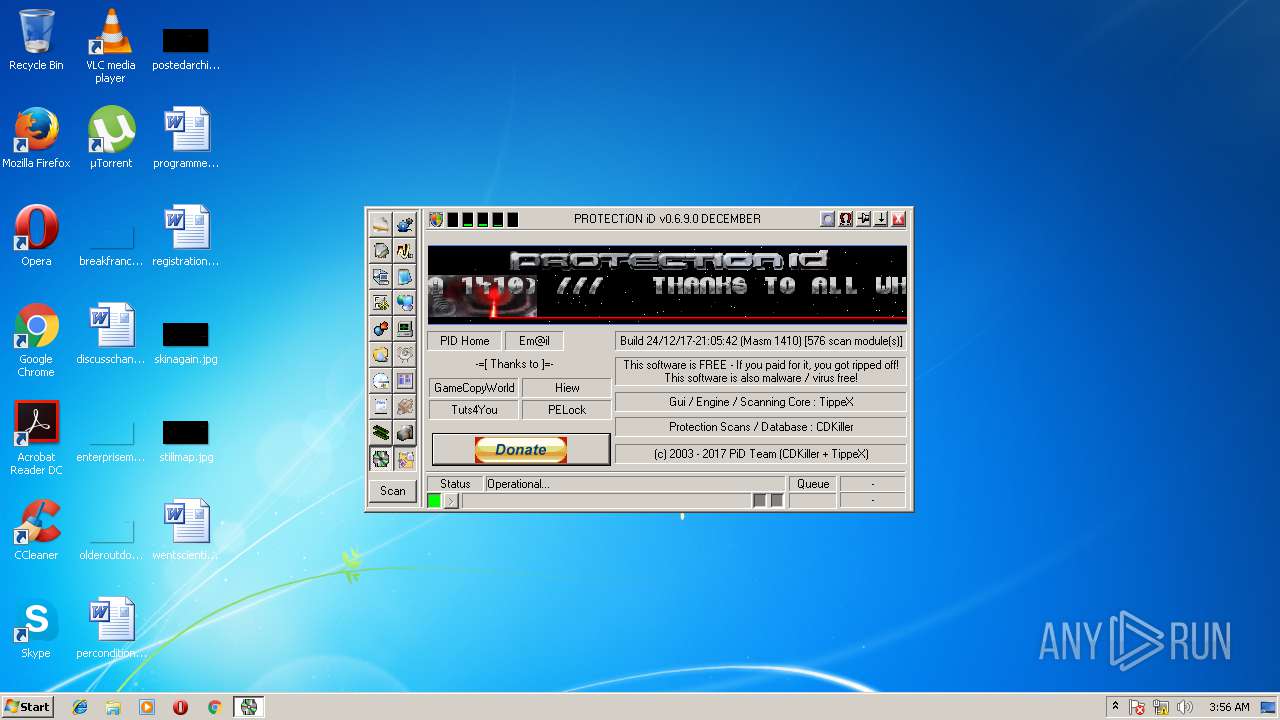
Task: Click the blue square button in title bar
Action: pyautogui.click(x=828, y=219)
